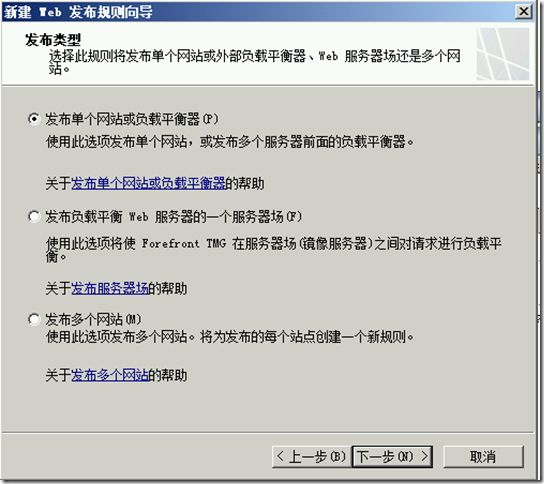
Task: Click the 的帮助 text after 发布多个网站 link
Action: [x=168, y=375]
